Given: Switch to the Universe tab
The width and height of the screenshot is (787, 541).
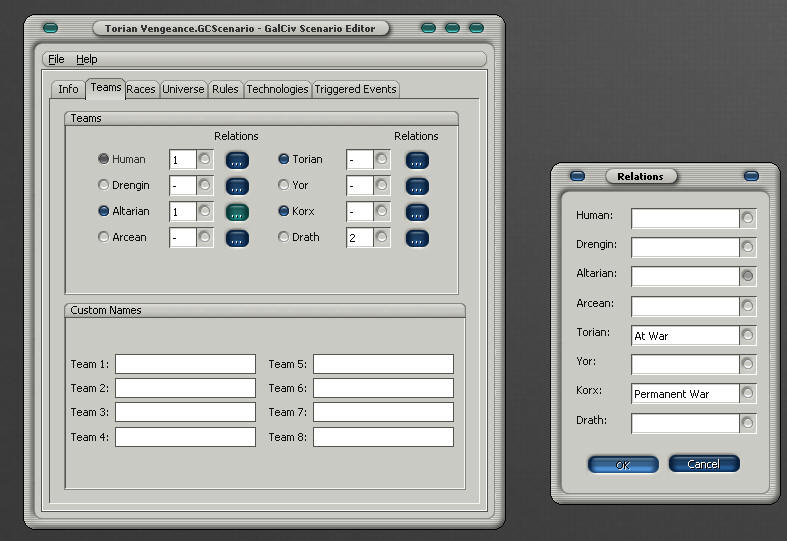Looking at the screenshot, I should click(183, 89).
